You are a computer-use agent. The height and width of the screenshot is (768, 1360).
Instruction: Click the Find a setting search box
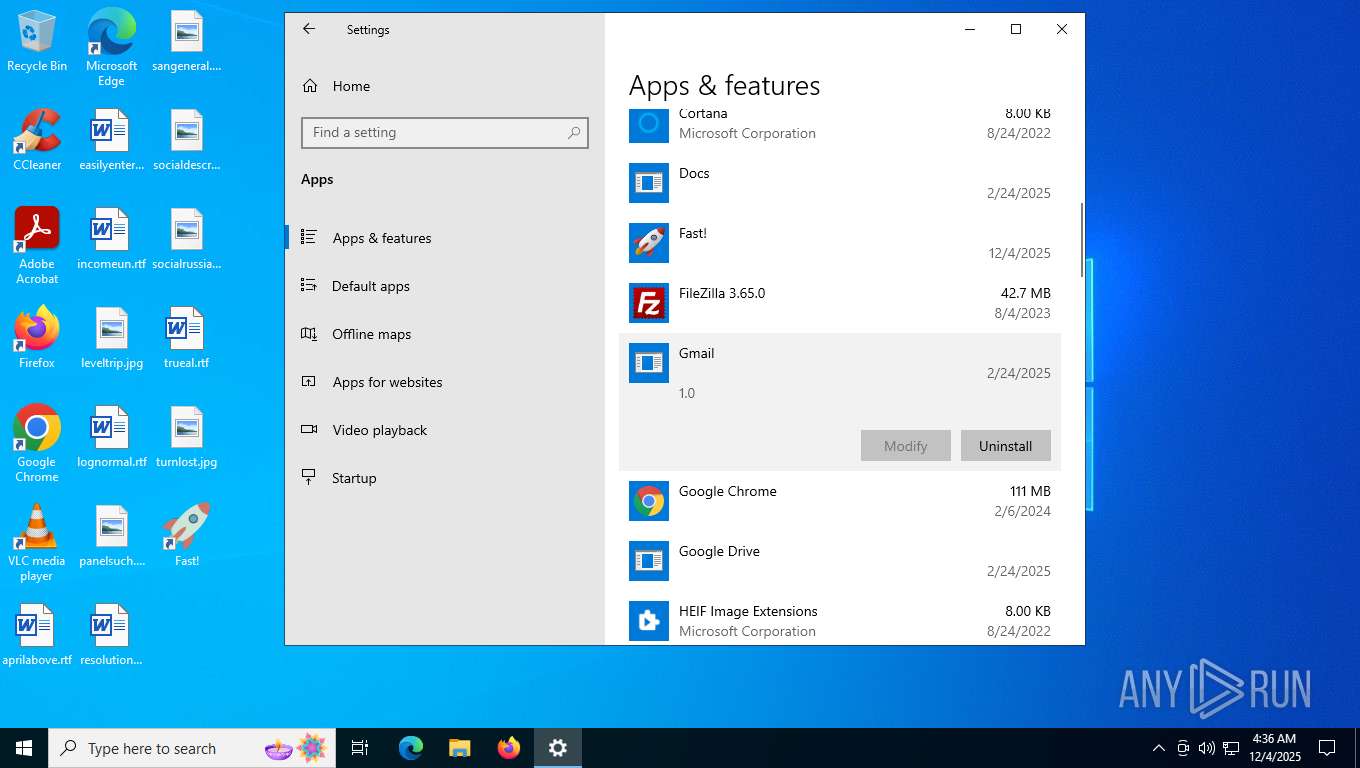tap(444, 132)
